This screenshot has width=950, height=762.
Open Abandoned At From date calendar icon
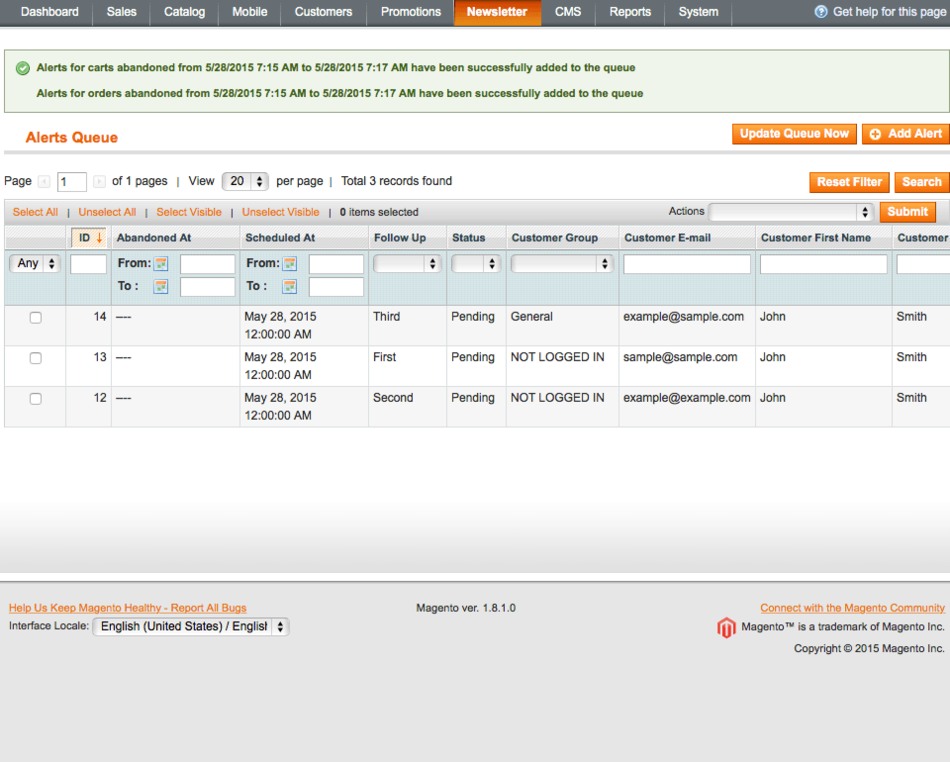coord(161,264)
